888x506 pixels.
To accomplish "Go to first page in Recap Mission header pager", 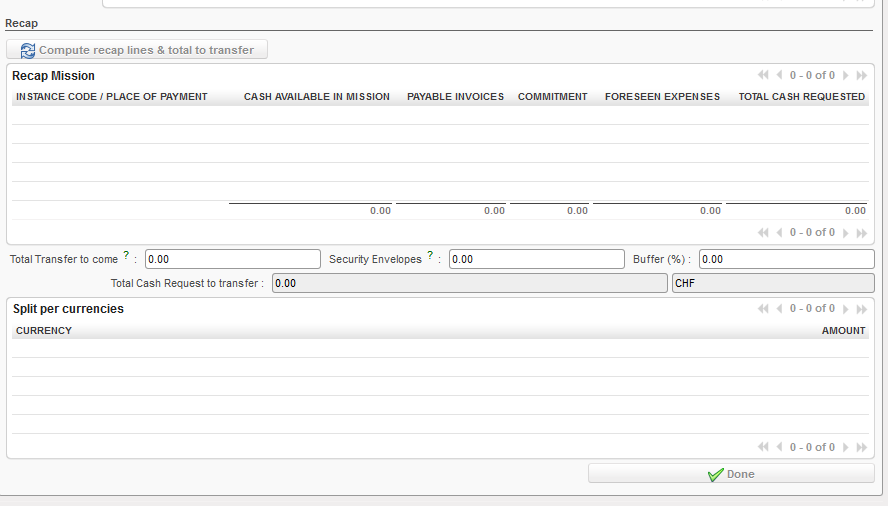I will (x=763, y=75).
